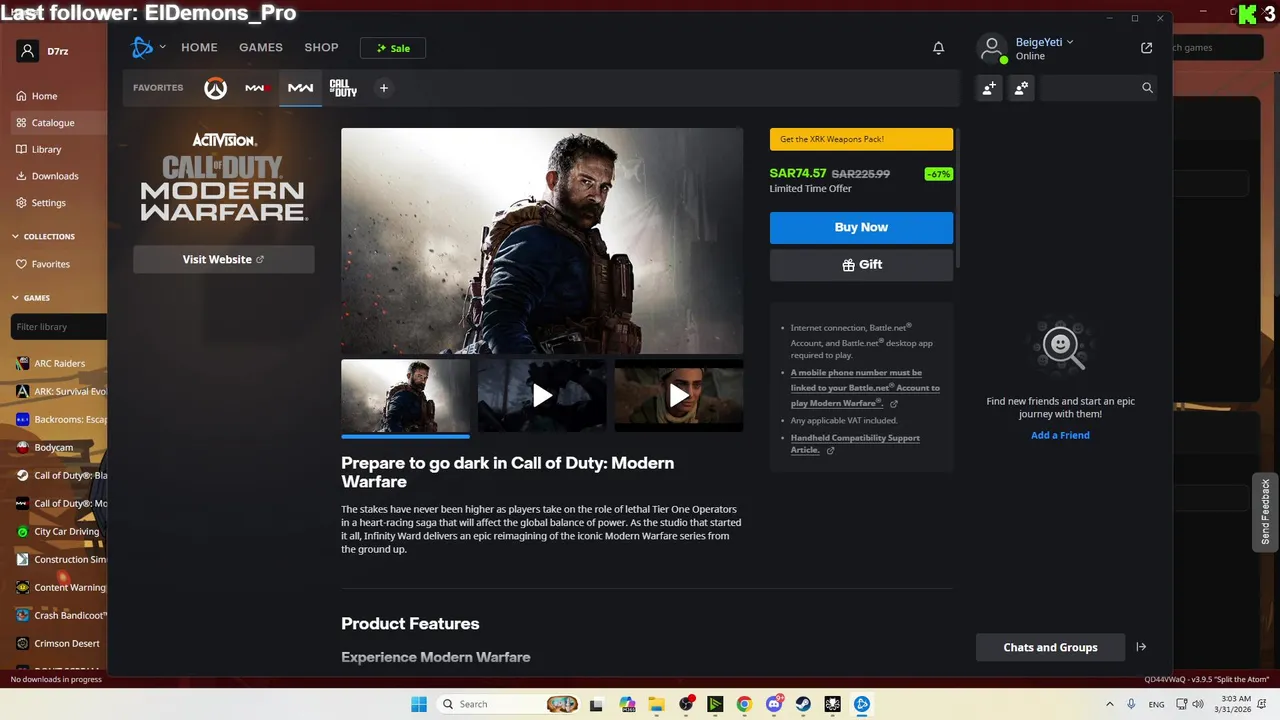The width and height of the screenshot is (1280, 720).
Task: Select the MW icon with red dot
Action: [x=257, y=88]
